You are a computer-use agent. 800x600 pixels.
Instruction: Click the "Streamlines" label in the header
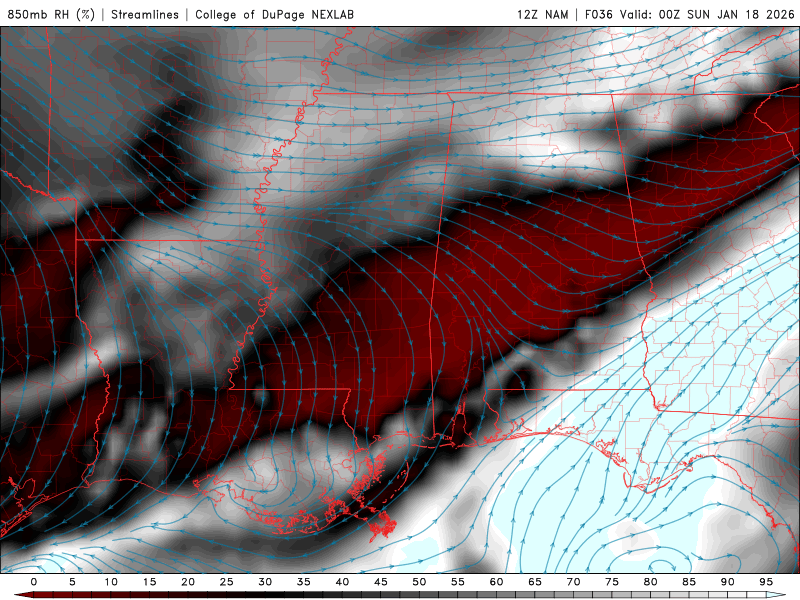click(x=145, y=14)
